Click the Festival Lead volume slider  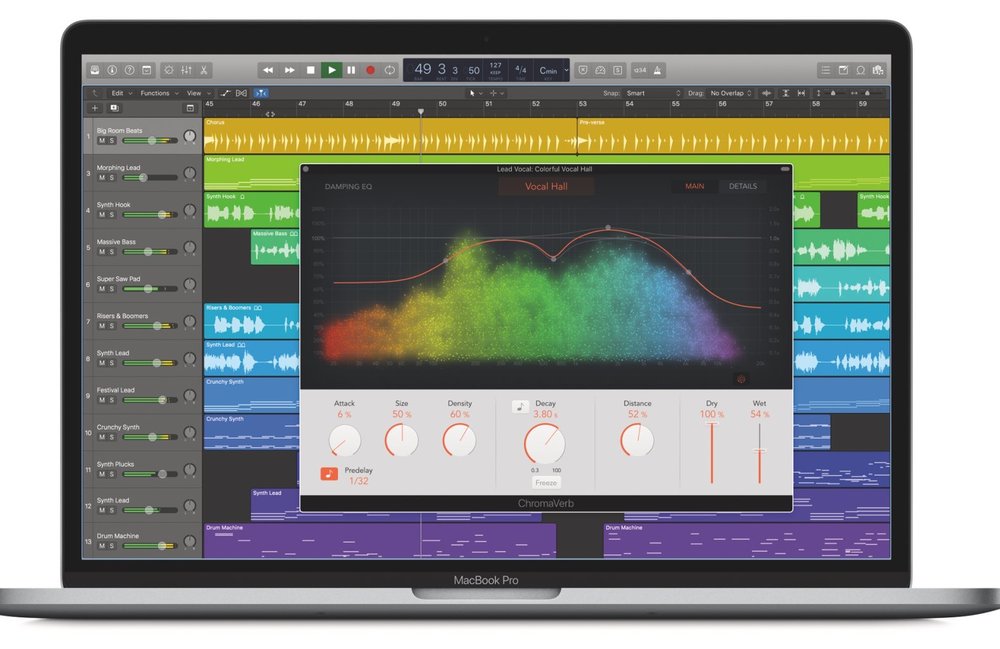(x=151, y=400)
